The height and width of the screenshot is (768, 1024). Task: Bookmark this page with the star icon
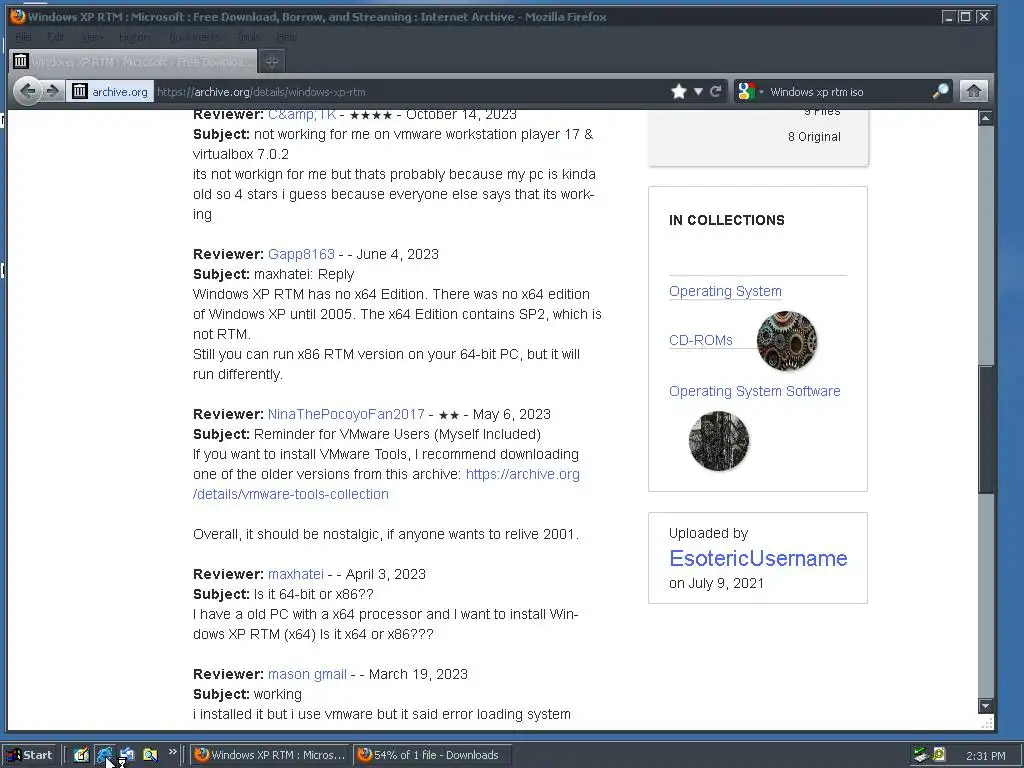pos(679,91)
